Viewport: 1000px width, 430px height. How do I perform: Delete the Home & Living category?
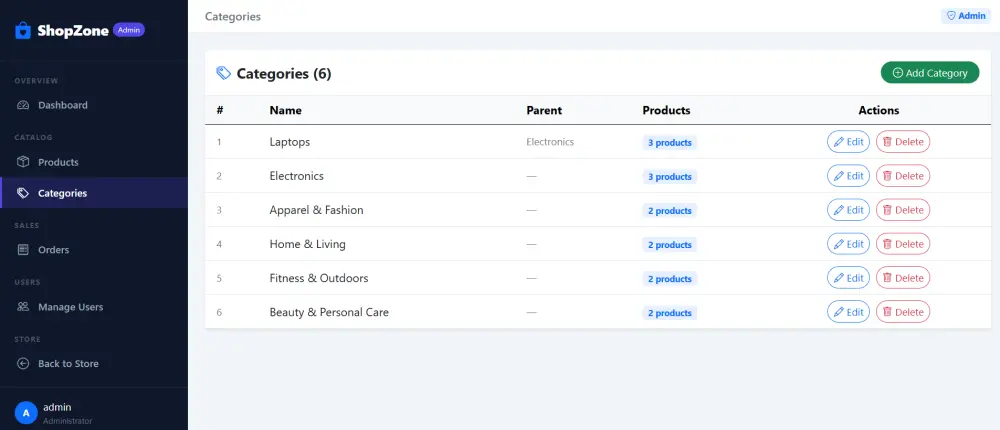point(903,244)
